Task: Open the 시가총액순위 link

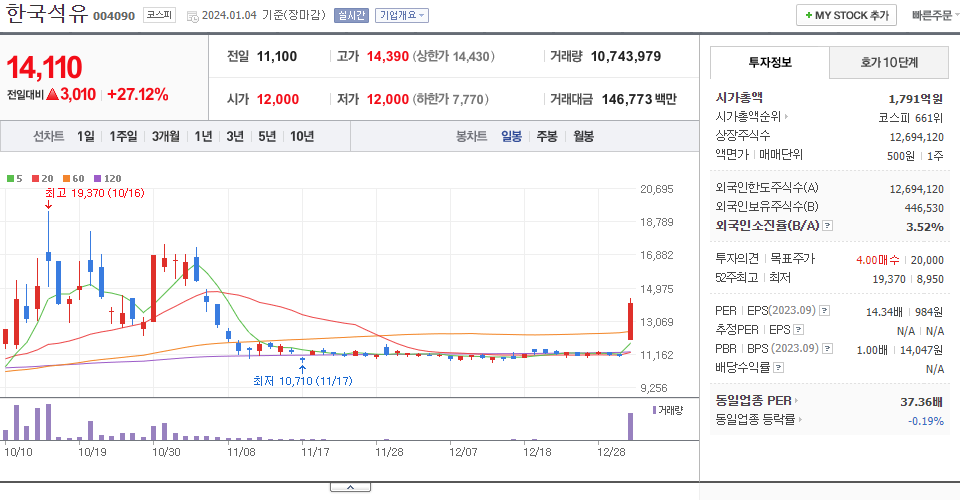Action: point(749,116)
